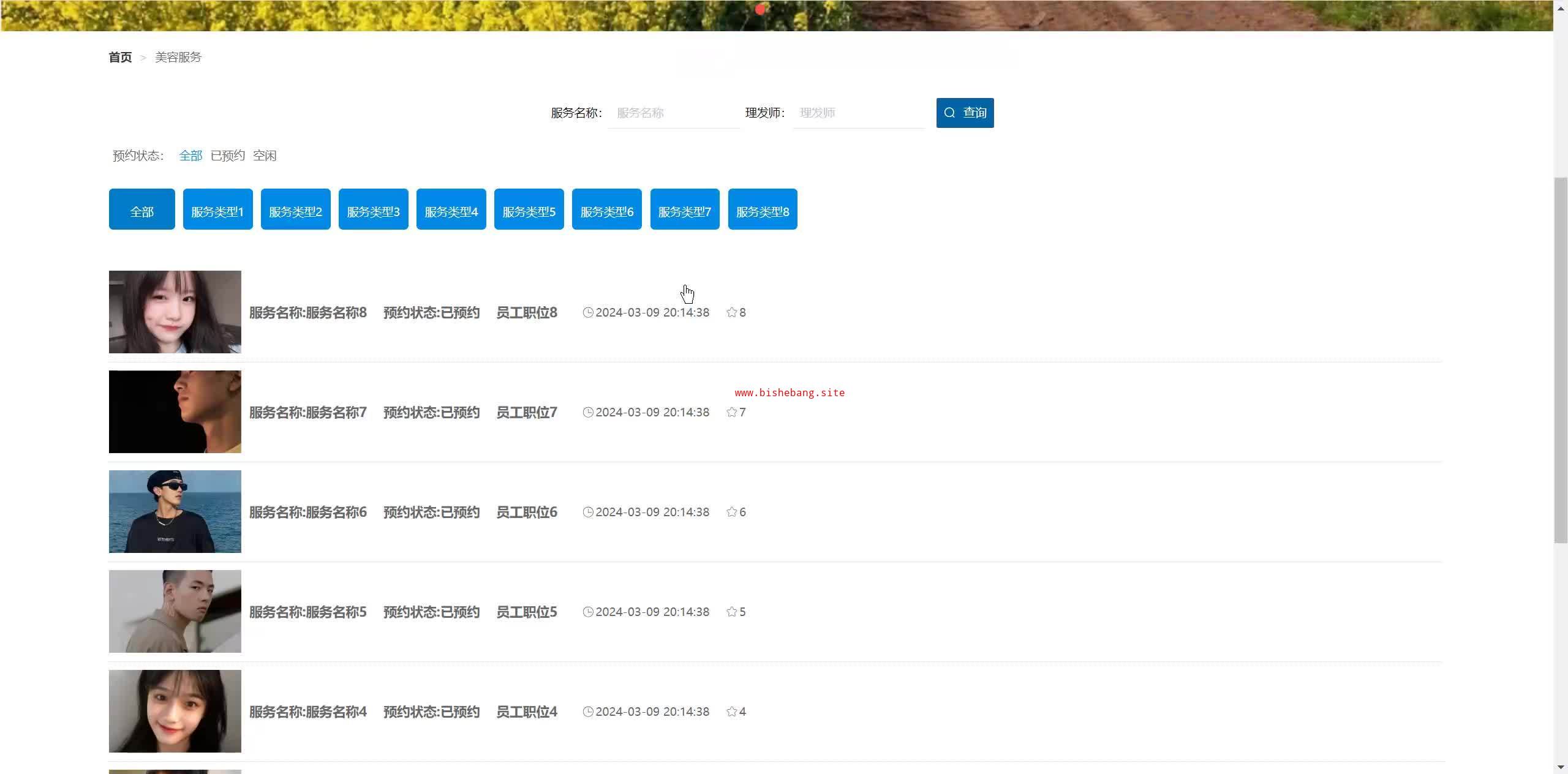
Task: Click the clock icon for 服务名称4
Action: [x=588, y=712]
